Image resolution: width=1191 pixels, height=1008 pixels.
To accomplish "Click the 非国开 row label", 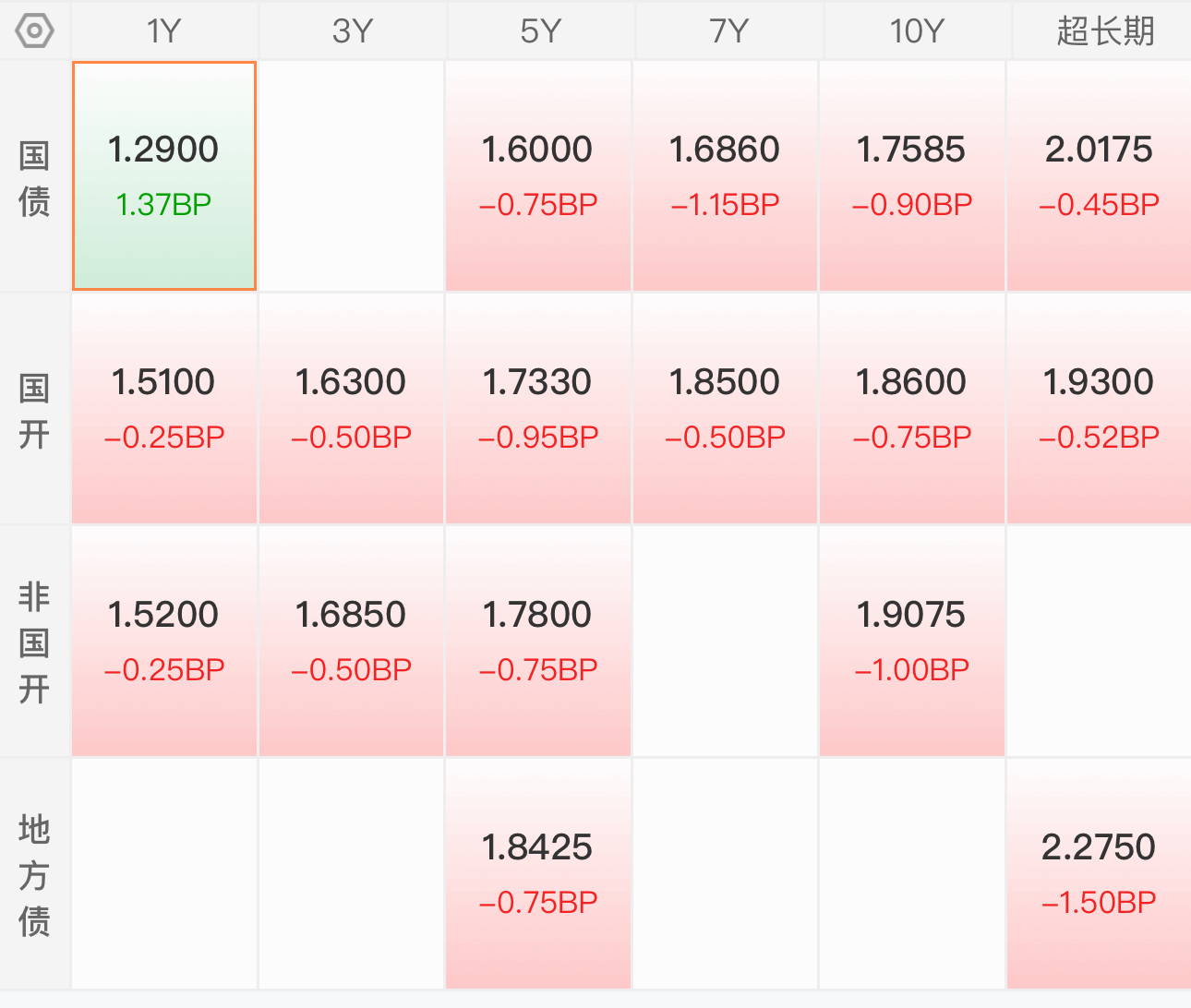I will [34, 642].
